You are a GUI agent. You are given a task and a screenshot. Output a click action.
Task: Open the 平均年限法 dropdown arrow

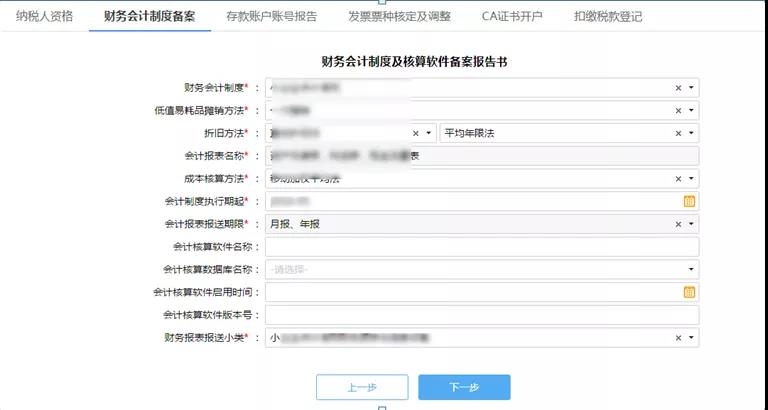[x=691, y=133]
